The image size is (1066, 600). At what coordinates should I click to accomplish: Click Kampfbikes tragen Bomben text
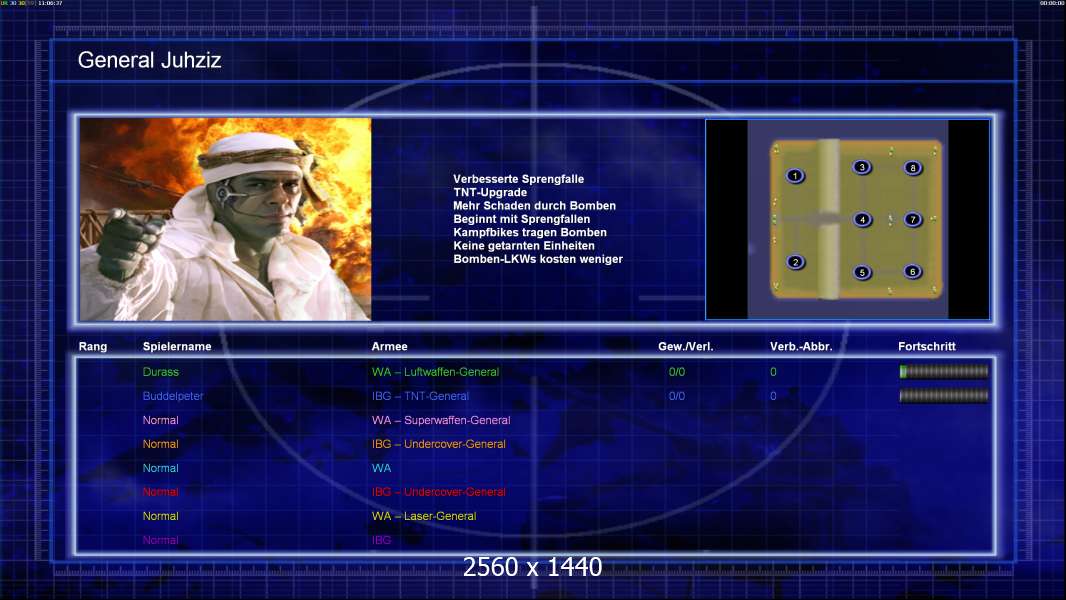(x=530, y=232)
